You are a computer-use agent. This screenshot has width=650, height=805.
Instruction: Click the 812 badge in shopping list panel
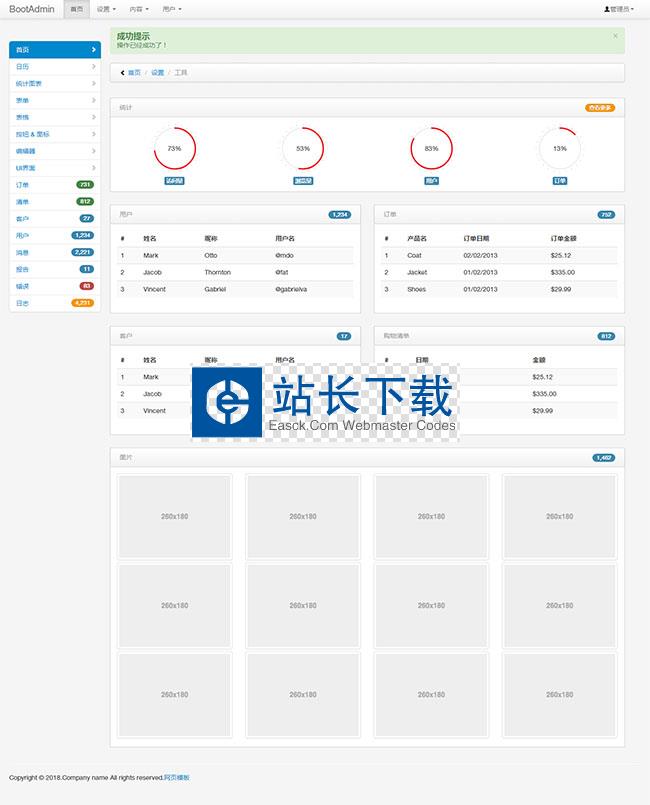coord(606,336)
